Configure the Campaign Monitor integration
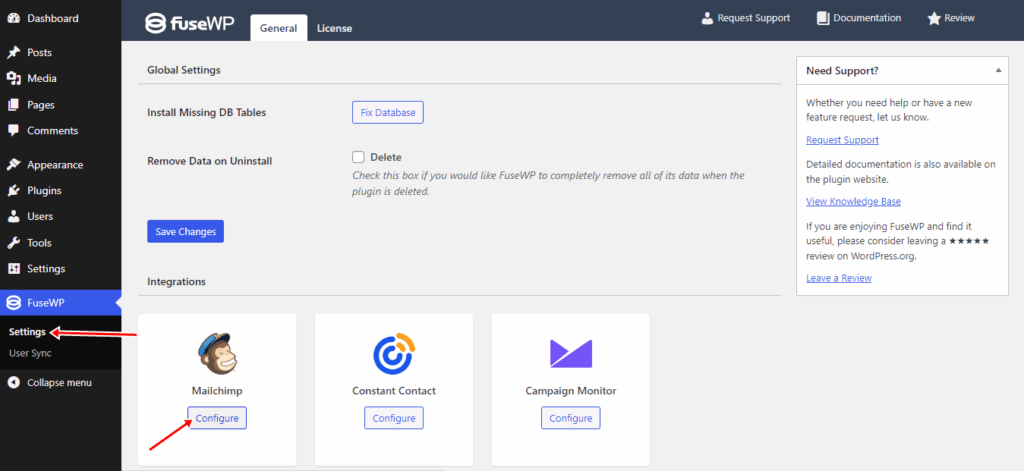 click(x=571, y=418)
